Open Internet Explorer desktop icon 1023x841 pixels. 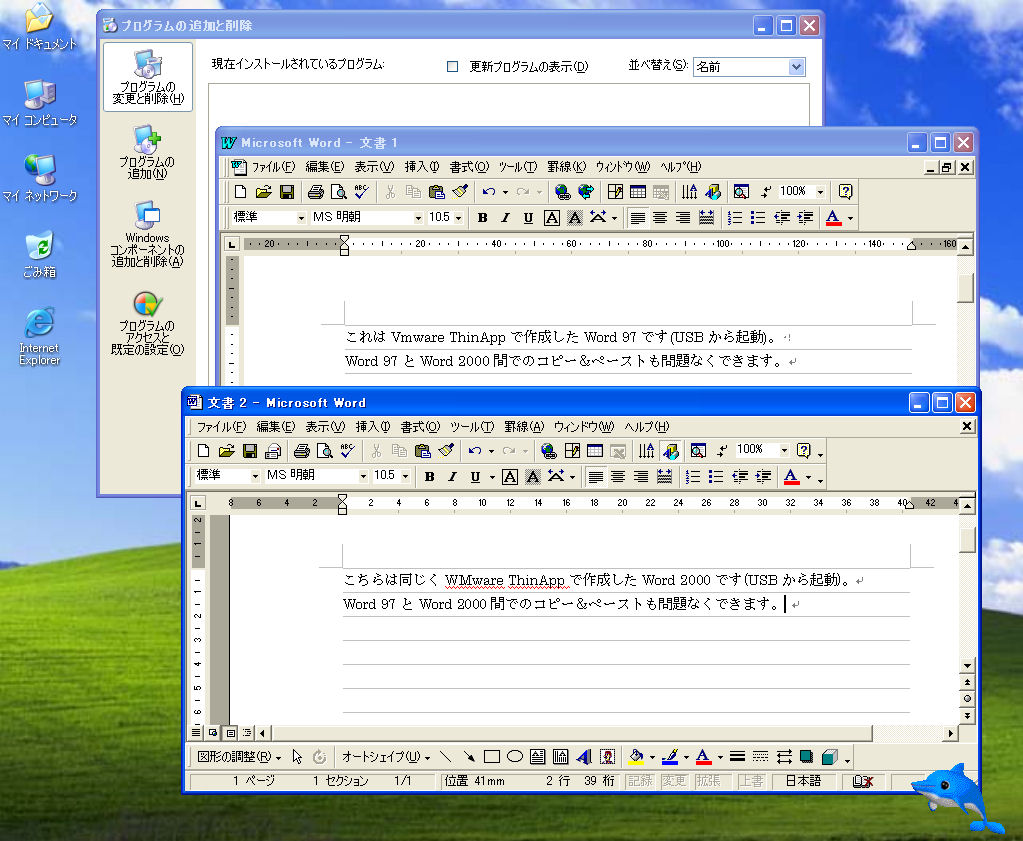pyautogui.click(x=39, y=336)
